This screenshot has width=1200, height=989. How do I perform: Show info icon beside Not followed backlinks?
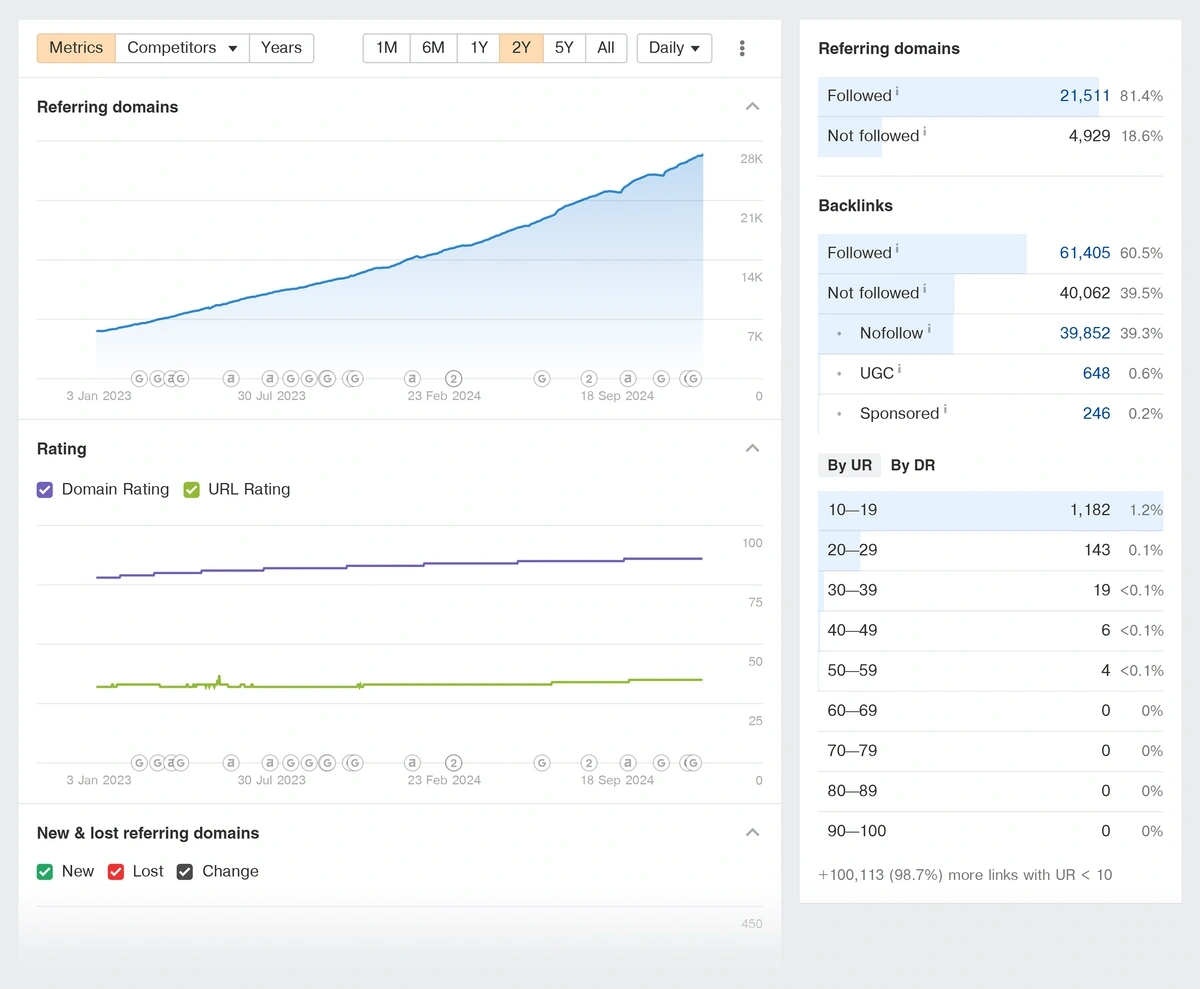click(924, 288)
